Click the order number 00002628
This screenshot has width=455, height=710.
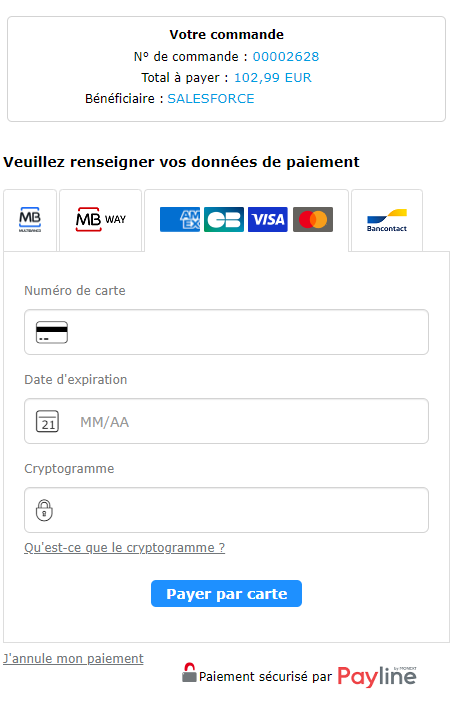[286, 57]
